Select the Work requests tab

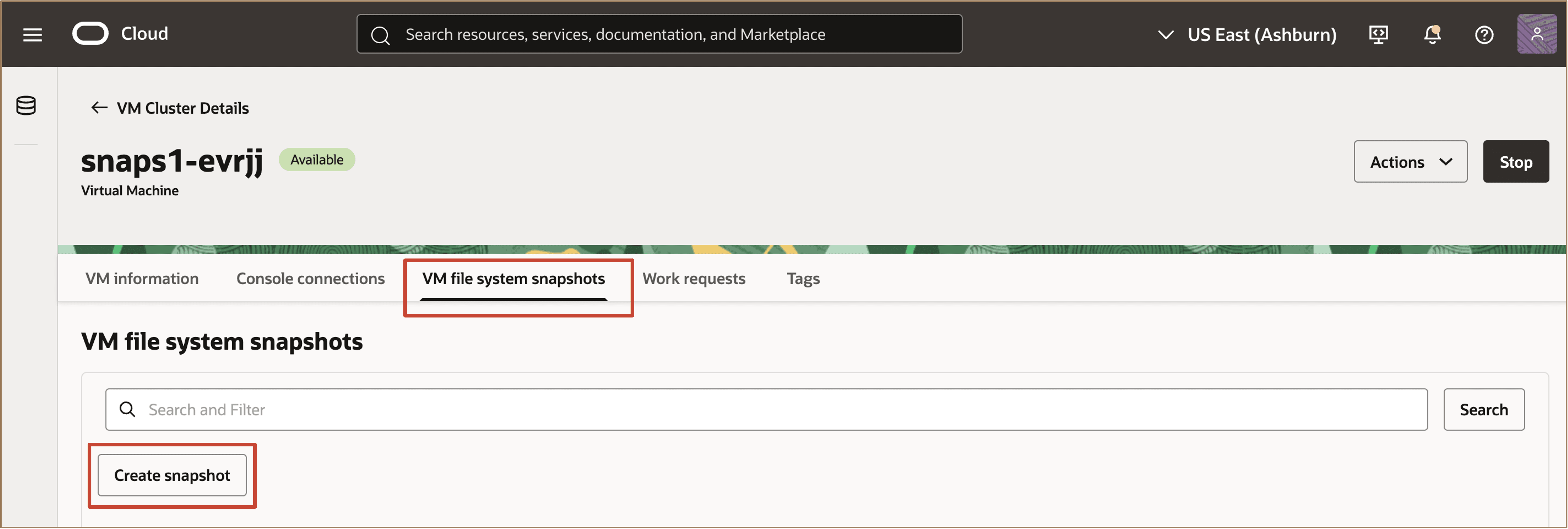click(694, 279)
